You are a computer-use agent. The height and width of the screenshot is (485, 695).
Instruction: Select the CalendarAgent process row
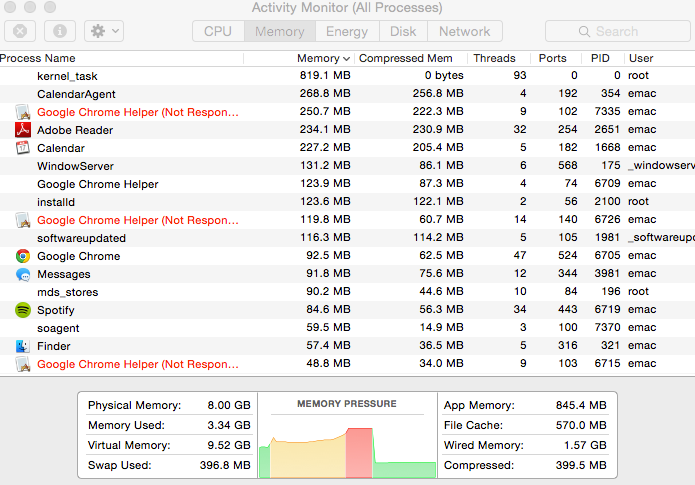click(x=348, y=94)
